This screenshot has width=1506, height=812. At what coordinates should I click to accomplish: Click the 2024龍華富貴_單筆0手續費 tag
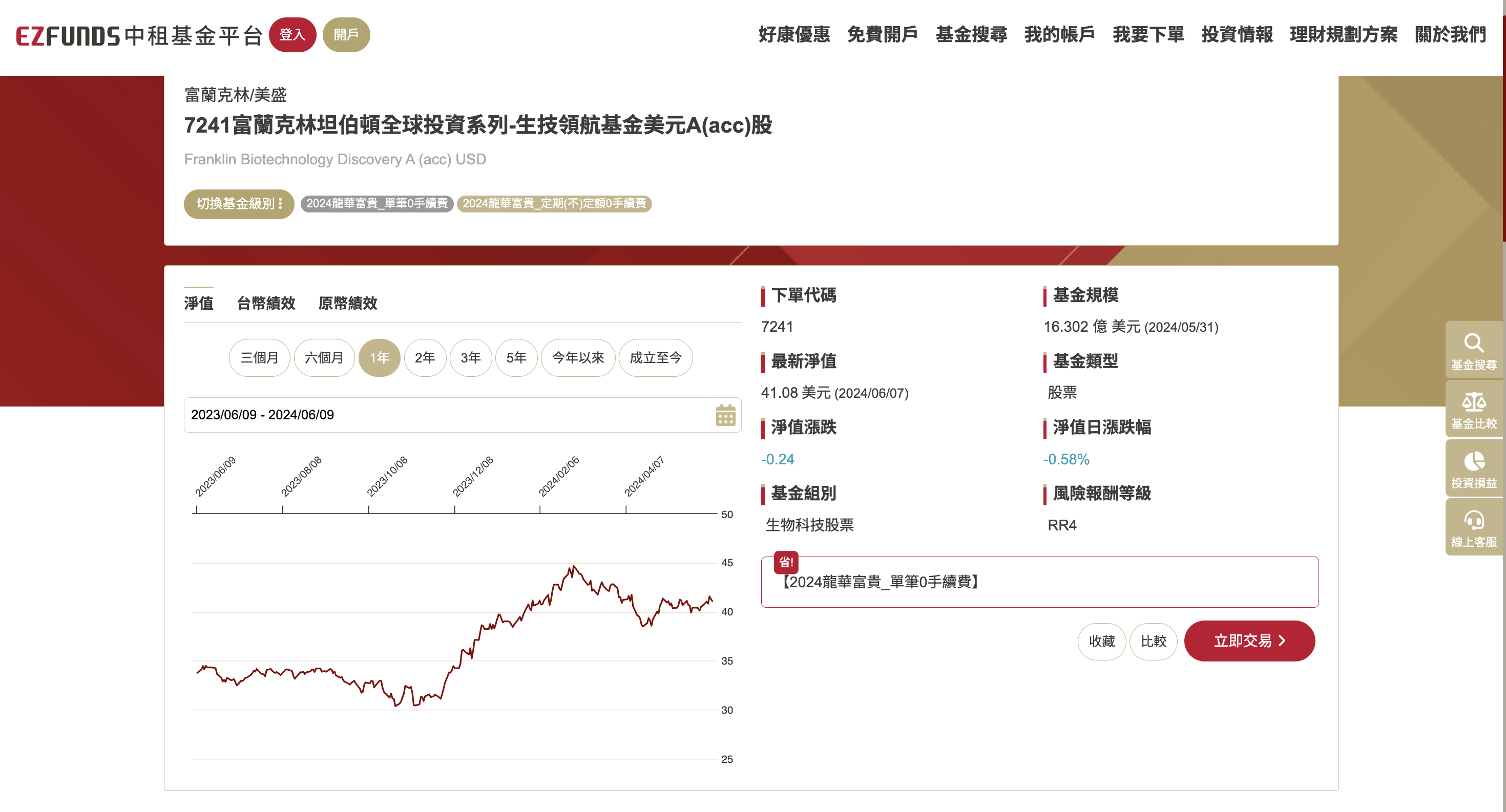[x=377, y=203]
